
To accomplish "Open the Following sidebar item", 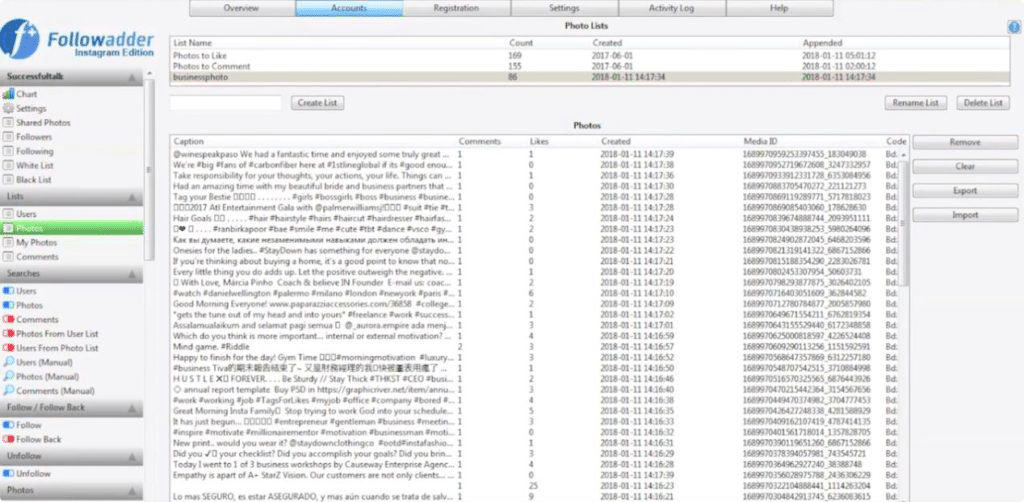I will pos(28,151).
